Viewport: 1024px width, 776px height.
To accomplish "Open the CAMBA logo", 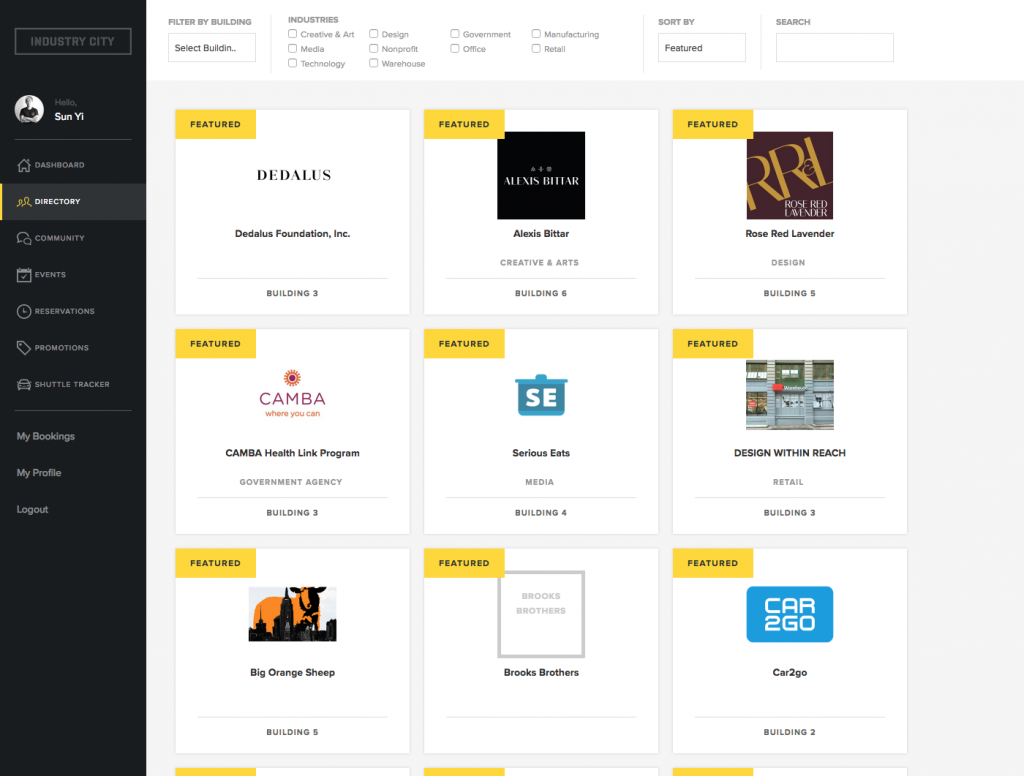I will (x=292, y=394).
